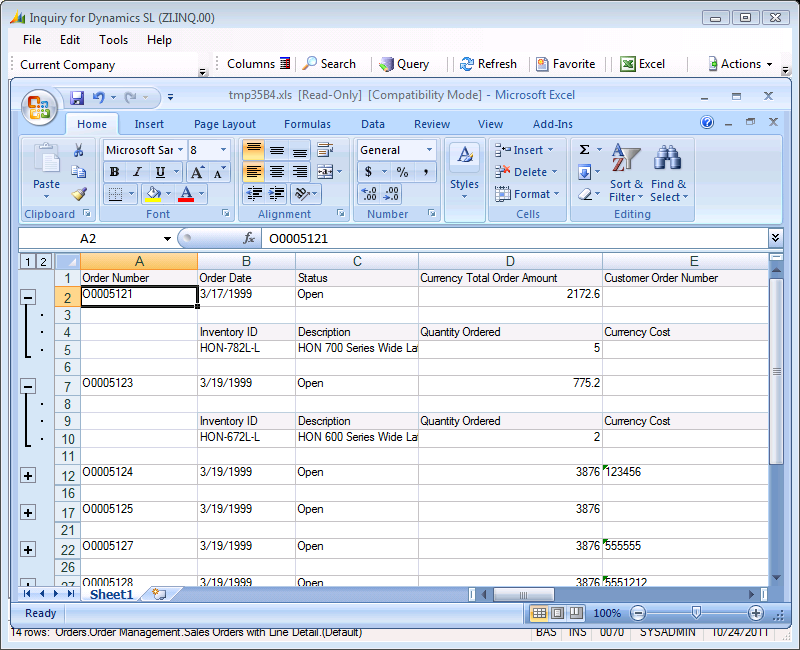Open the General number format dropdown
800x650 pixels.
[429, 150]
